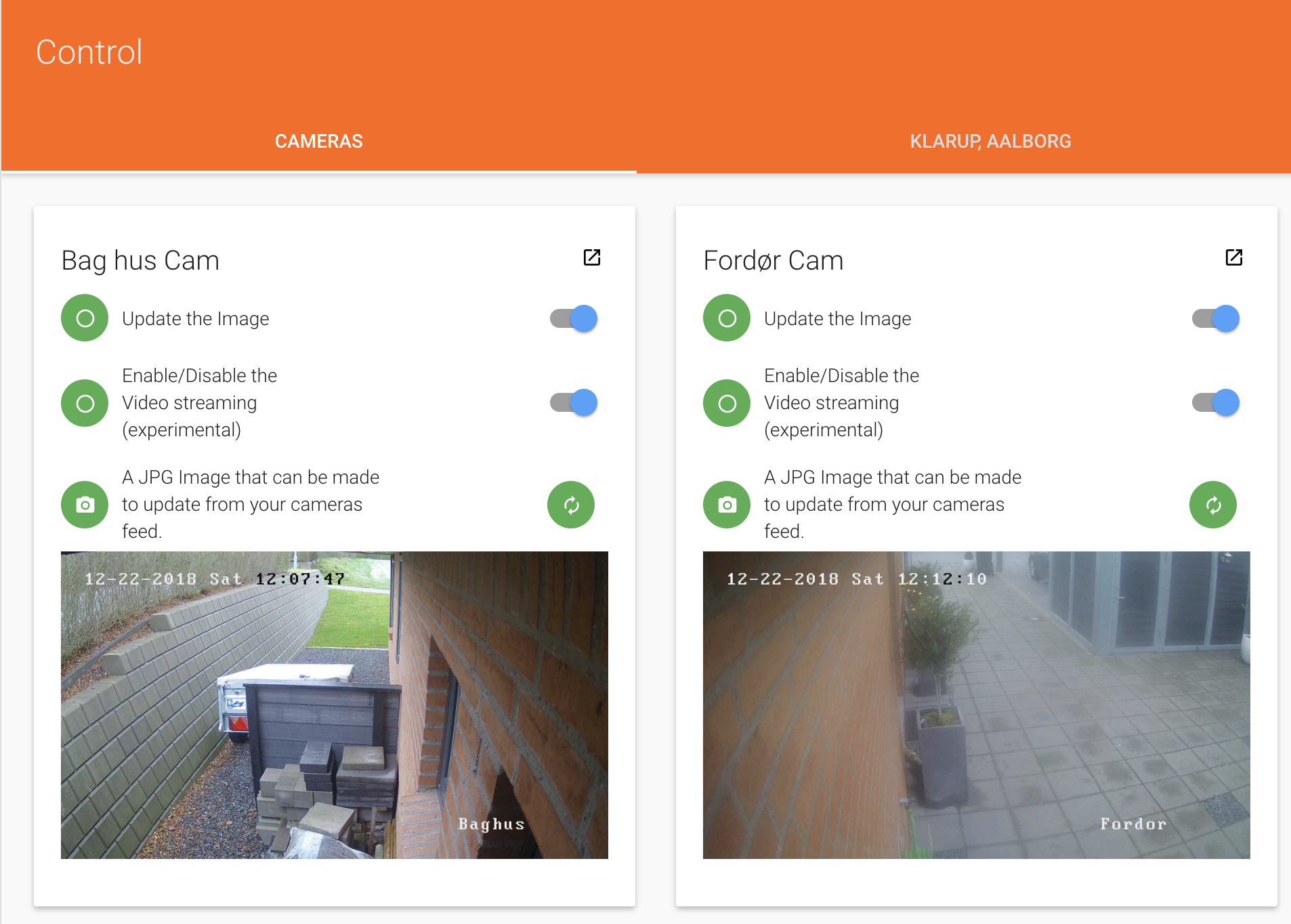Click Fordør Cam camera snapshot icon
1291x924 pixels.
pos(727,505)
